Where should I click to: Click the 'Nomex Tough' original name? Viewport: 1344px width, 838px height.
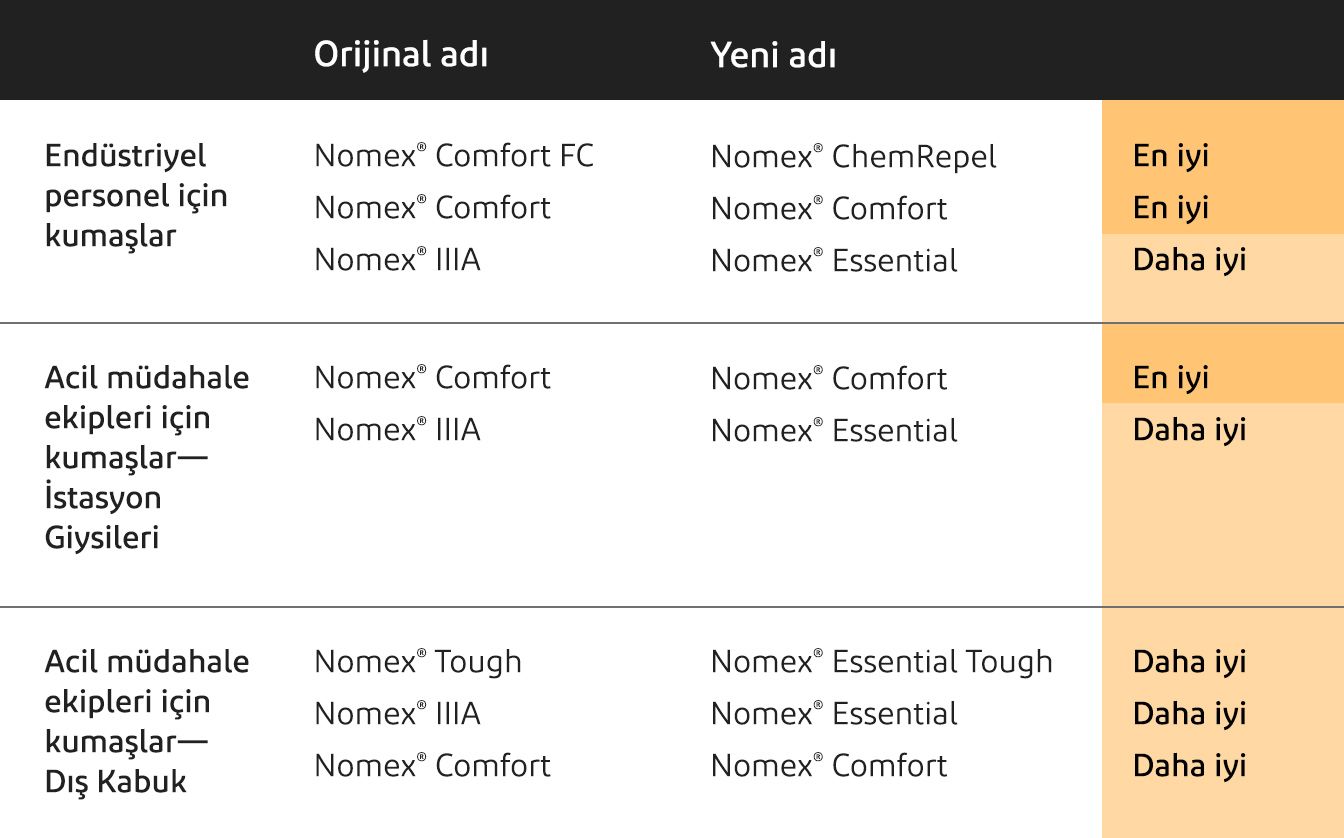point(418,662)
